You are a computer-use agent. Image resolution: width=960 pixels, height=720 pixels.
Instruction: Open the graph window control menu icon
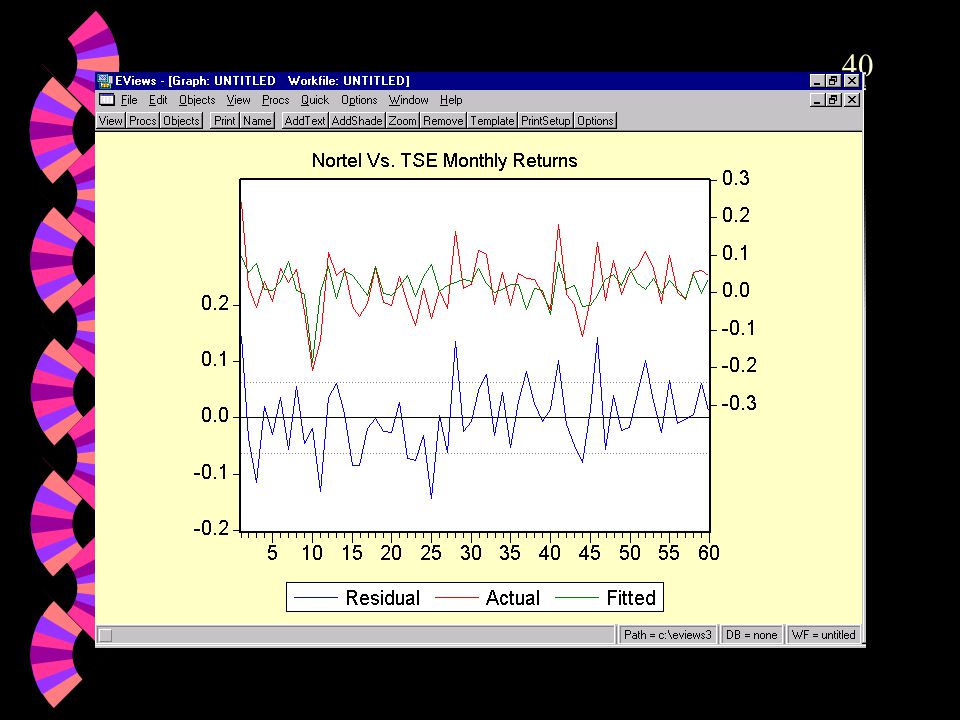pyautogui.click(x=107, y=100)
